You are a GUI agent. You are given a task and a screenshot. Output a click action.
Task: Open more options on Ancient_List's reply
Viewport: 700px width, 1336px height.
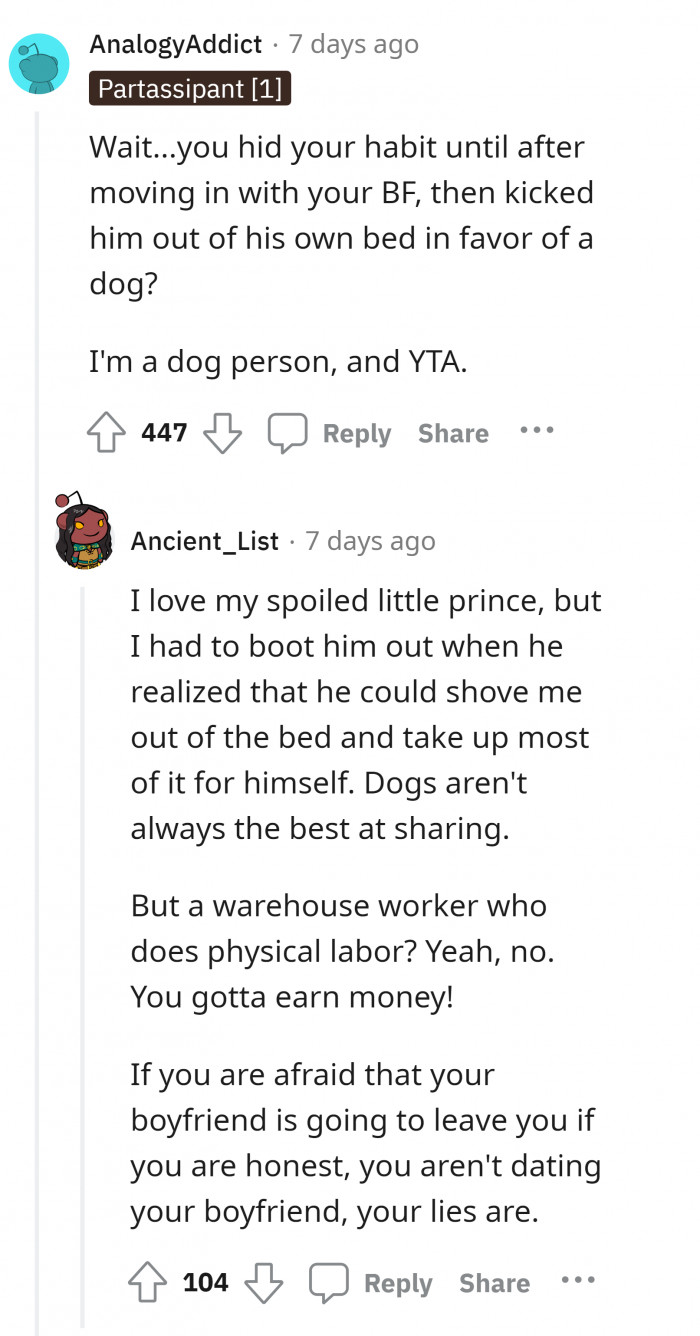tap(577, 1281)
